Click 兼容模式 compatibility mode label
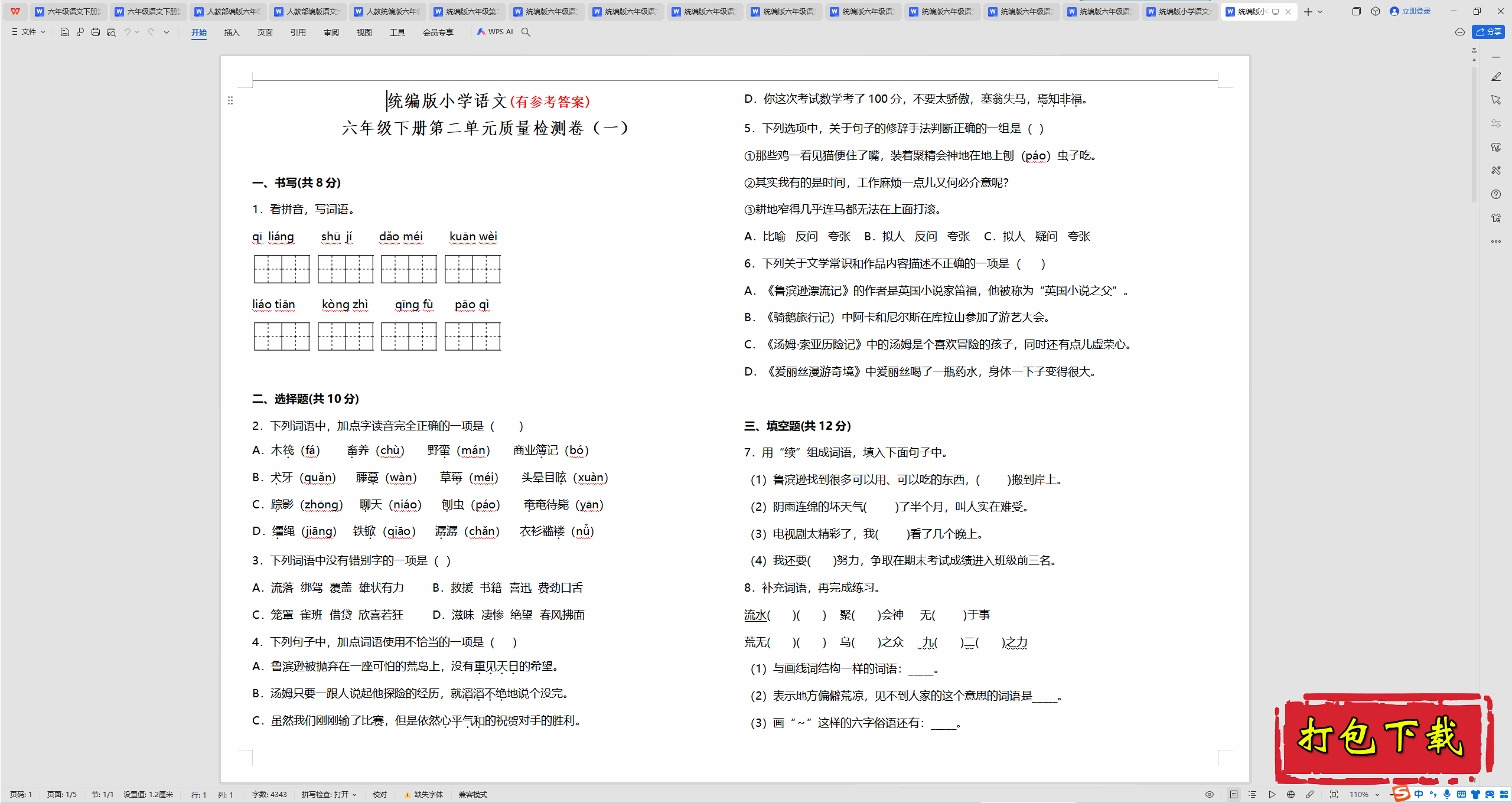The image size is (1512, 803). pos(473,795)
